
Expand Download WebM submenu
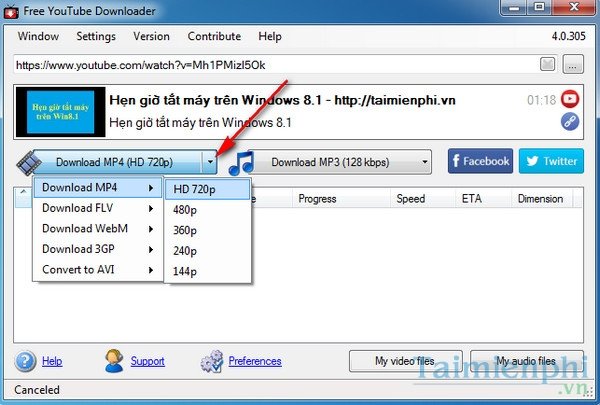coord(98,229)
